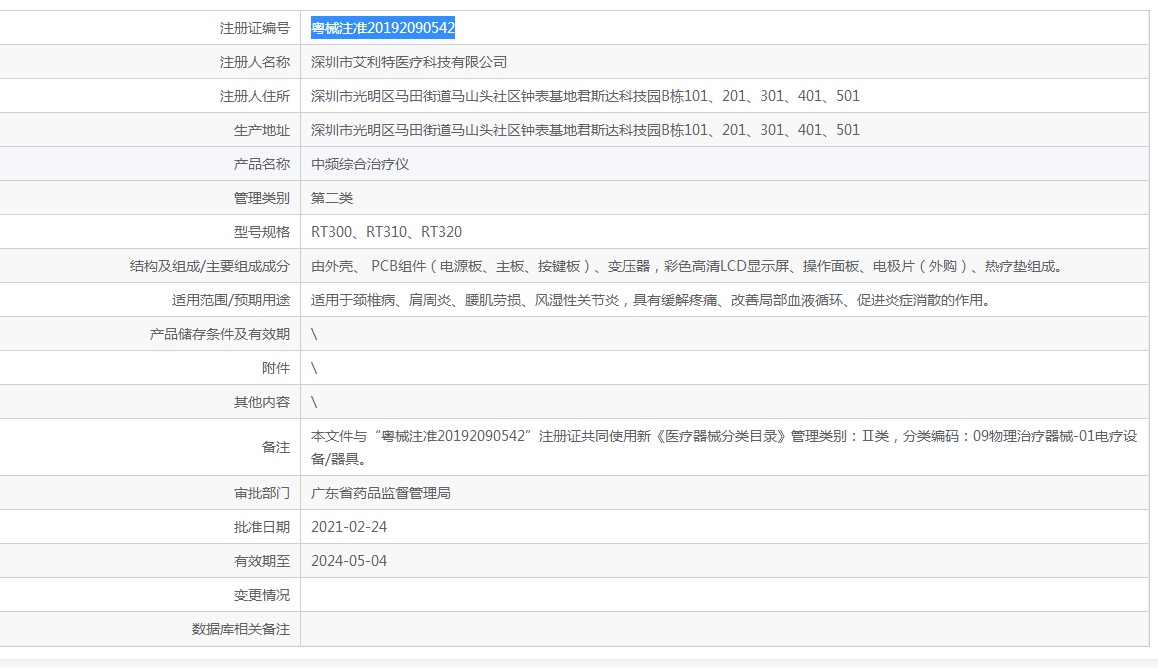Click the structure description starting 由外壳、PCB组件
The height and width of the screenshot is (668, 1158).
[689, 266]
